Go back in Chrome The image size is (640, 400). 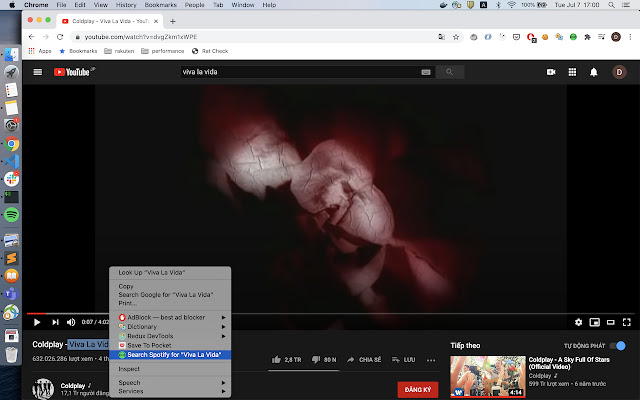(31, 37)
